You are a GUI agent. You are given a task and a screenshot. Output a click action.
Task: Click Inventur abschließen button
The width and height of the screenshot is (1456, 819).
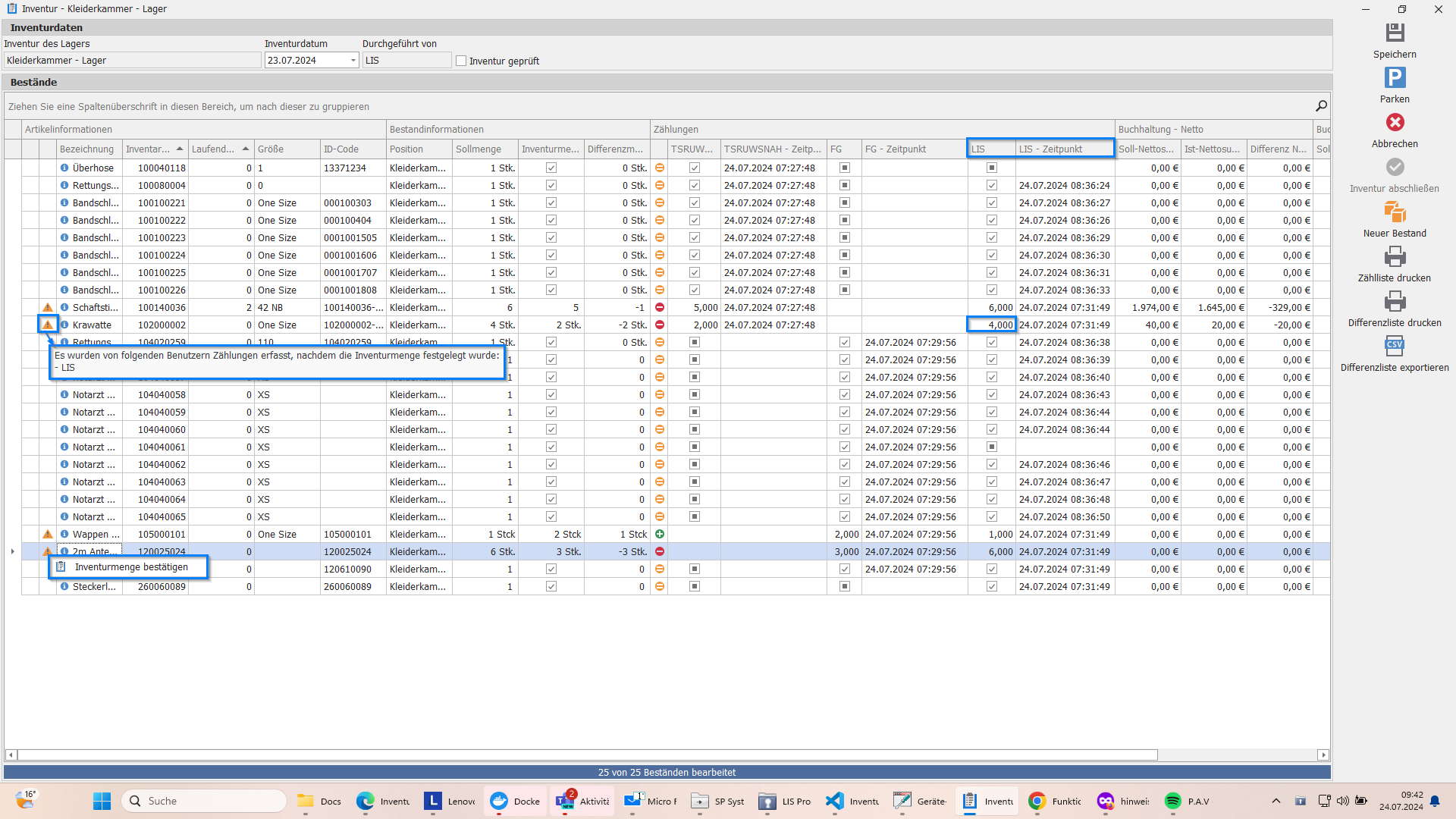point(1395,168)
